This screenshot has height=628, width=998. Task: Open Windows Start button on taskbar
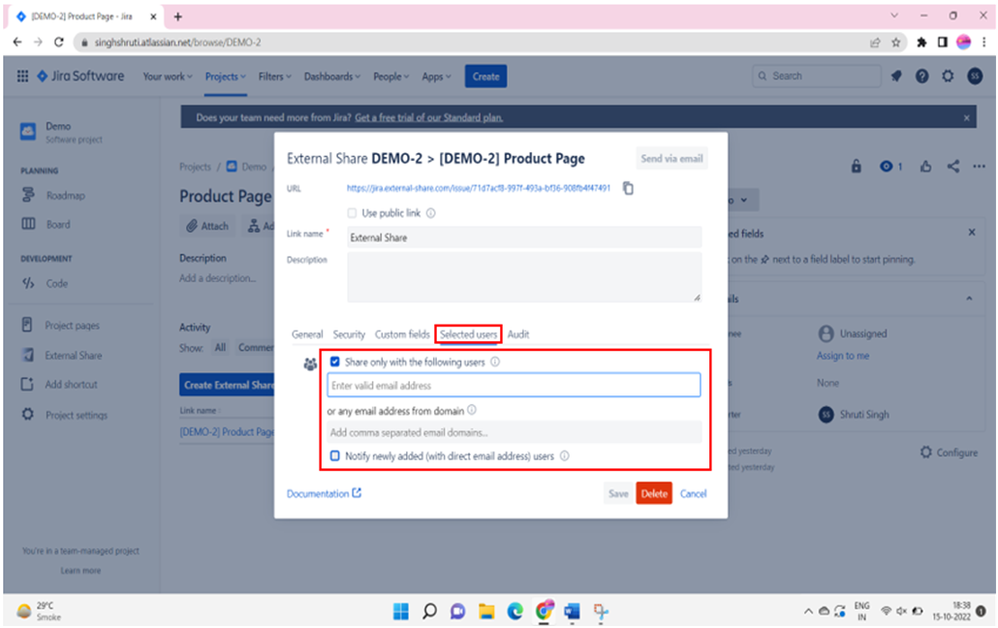401,611
